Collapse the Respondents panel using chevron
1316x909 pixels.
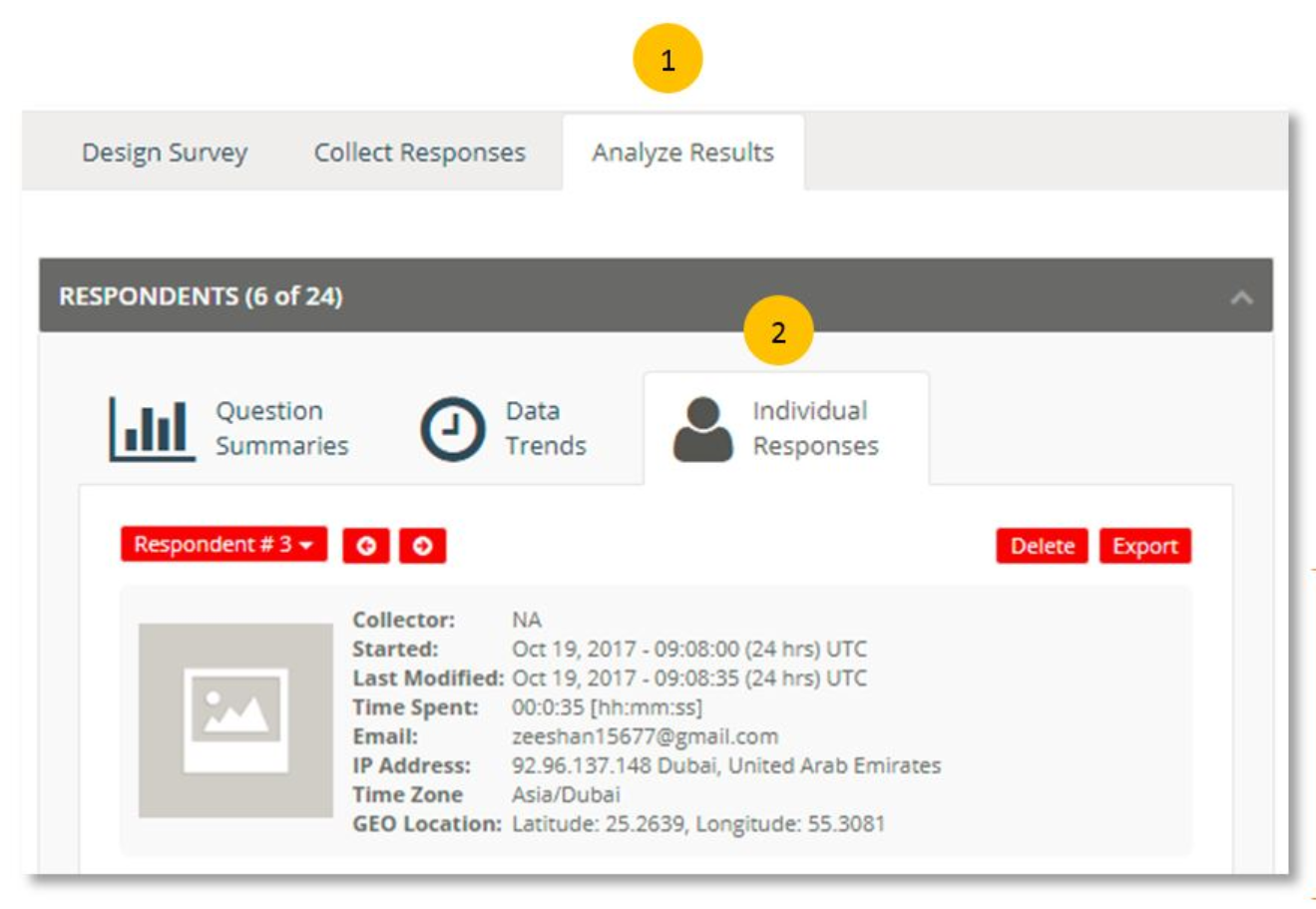pos(1241,296)
